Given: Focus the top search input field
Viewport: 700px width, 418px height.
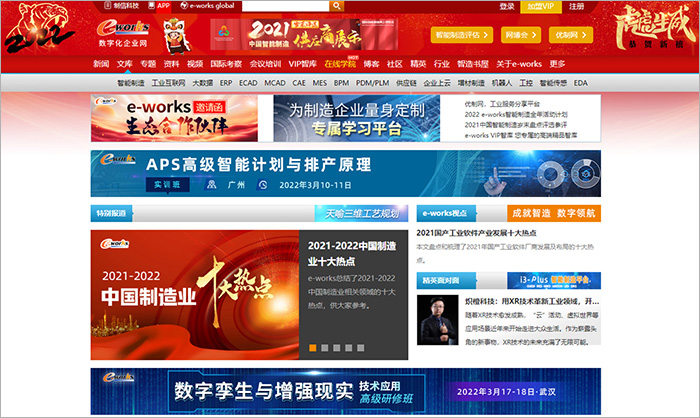Looking at the screenshot, I should pos(286,6).
